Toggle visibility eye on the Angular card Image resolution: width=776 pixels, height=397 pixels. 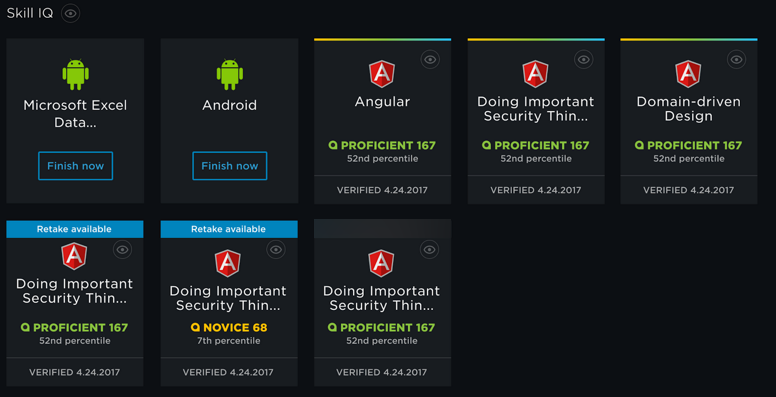(430, 59)
